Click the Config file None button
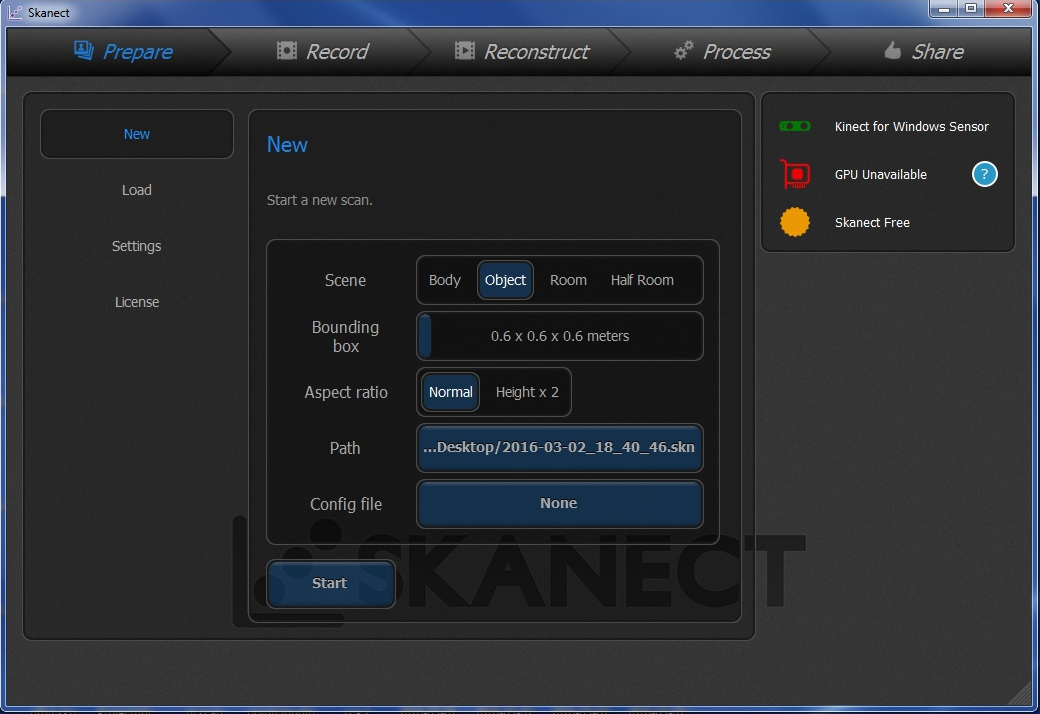 point(560,504)
